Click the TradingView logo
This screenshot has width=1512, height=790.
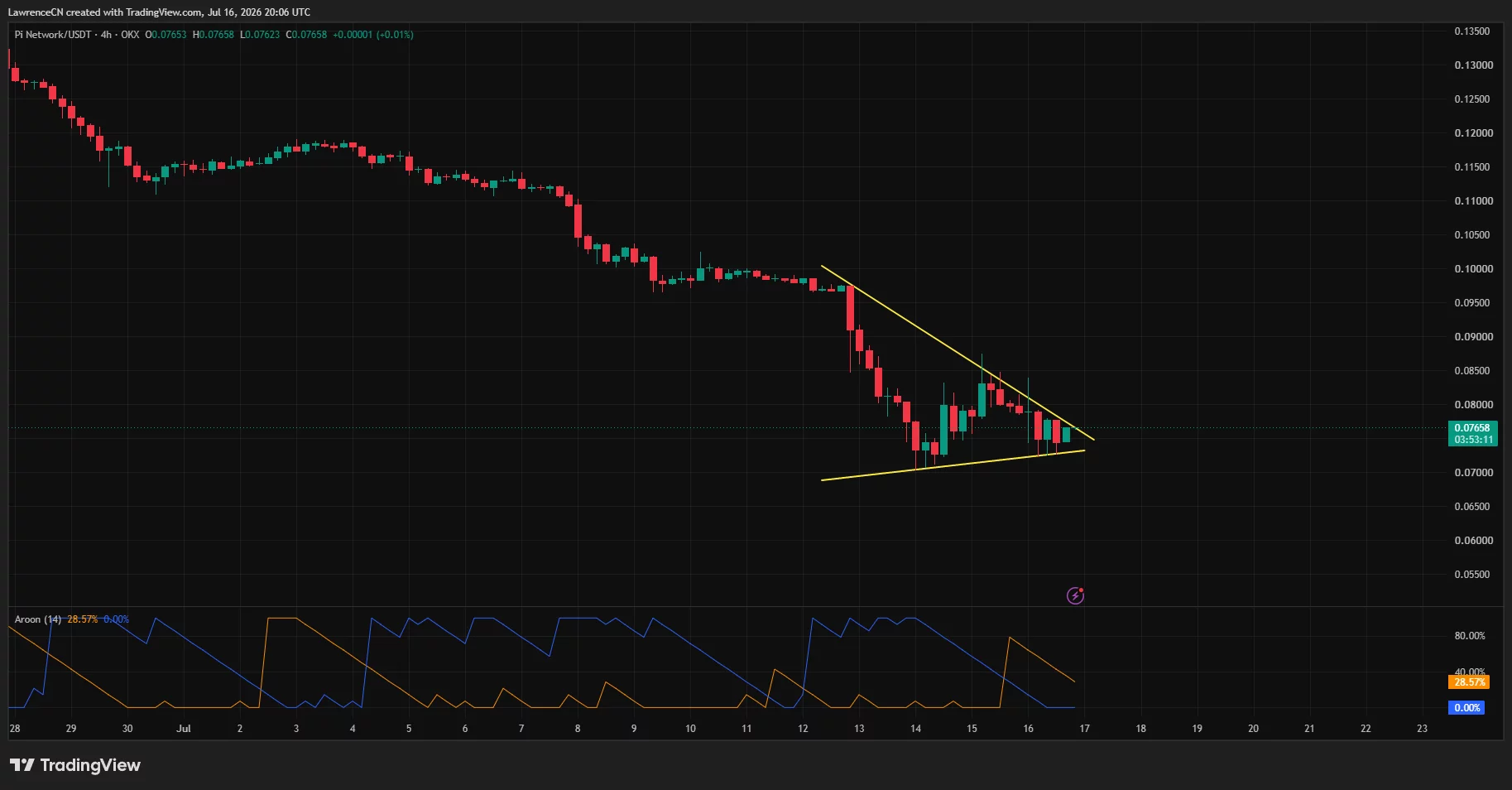pos(75,765)
